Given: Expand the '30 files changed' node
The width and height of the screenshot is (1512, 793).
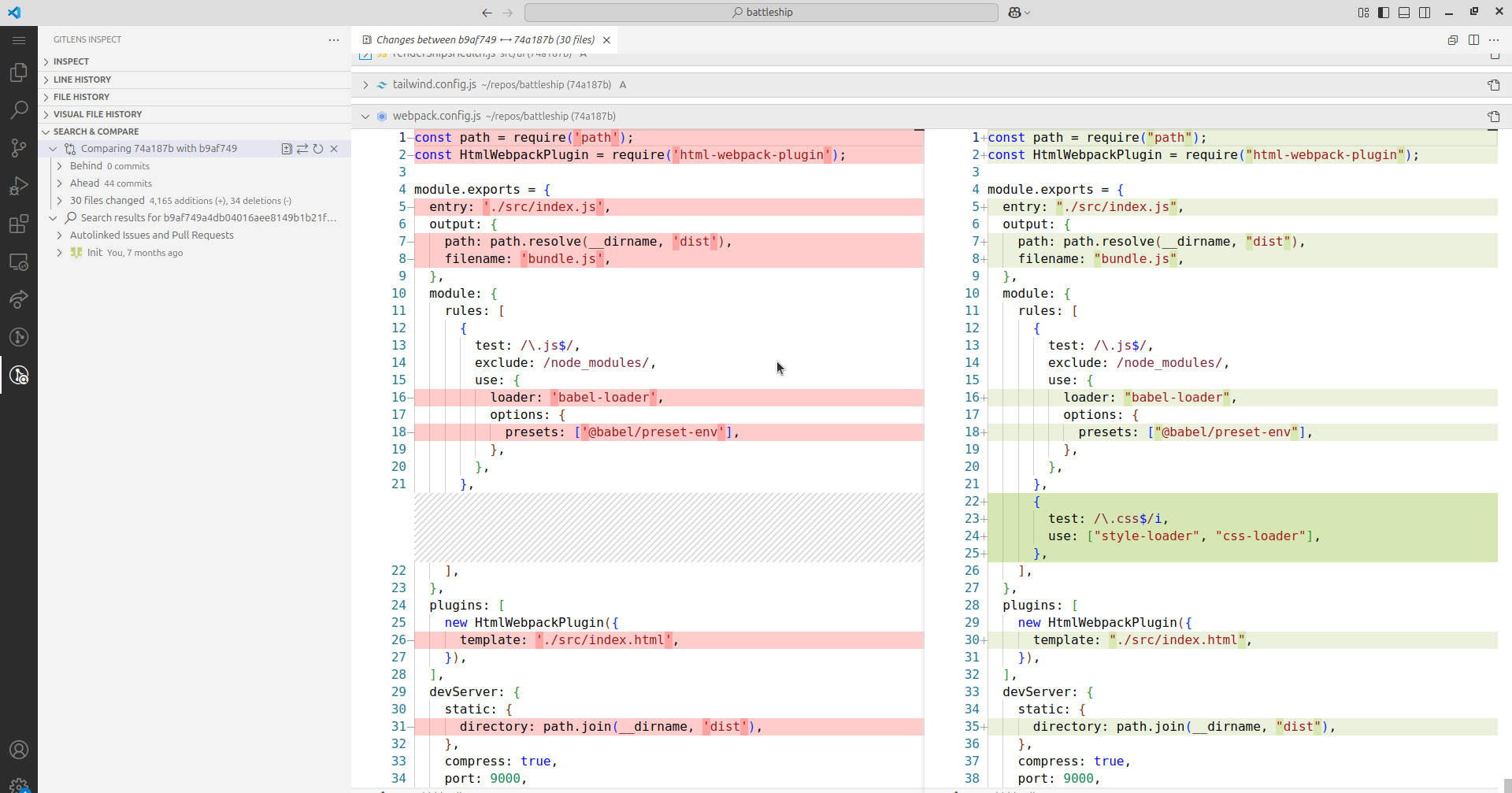Looking at the screenshot, I should click(107, 201).
